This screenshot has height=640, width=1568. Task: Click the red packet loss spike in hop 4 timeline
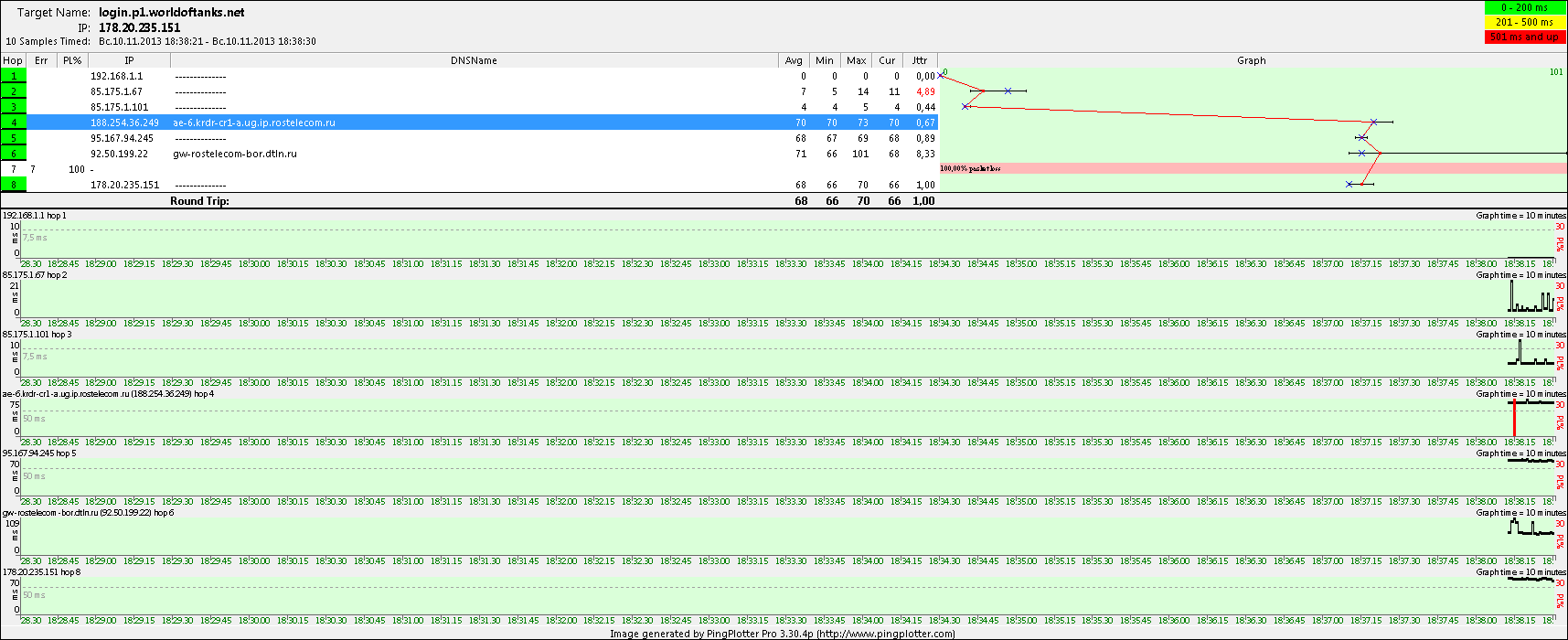1514,419
